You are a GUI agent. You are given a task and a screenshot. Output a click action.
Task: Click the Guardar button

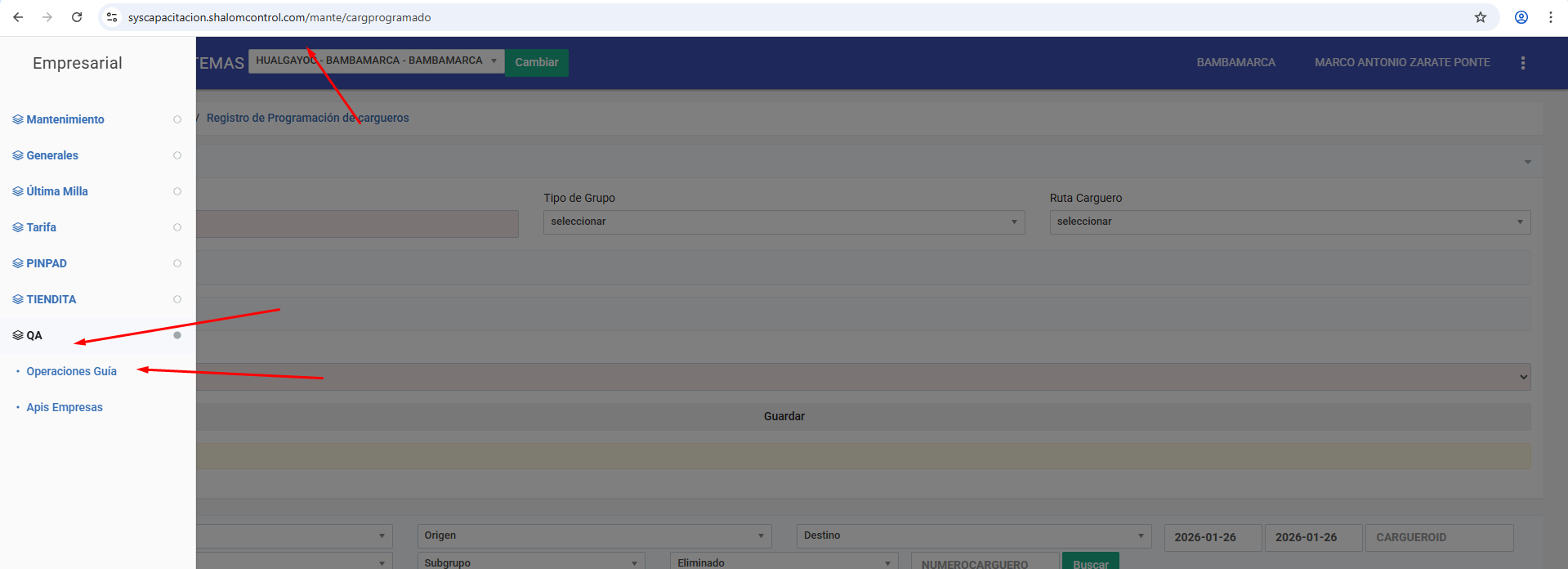784,416
